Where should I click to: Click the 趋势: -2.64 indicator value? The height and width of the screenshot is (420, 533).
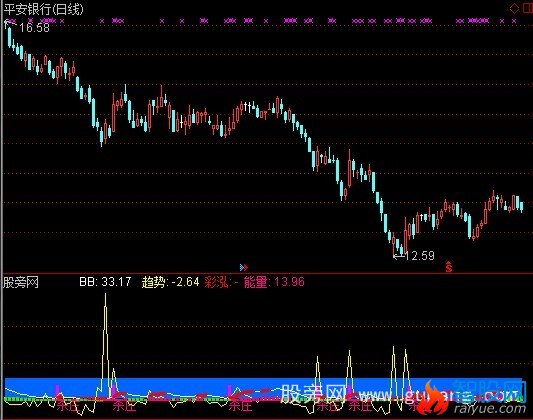tap(170, 282)
